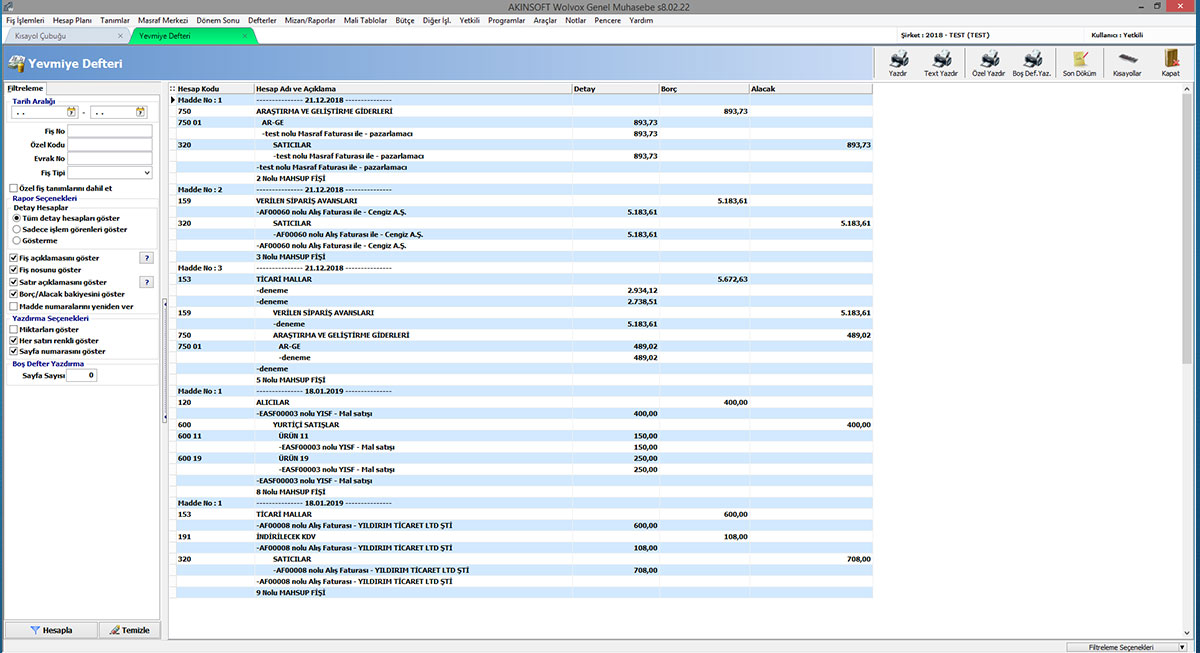1200x653 pixels.
Task: Click the Yazdır print icon
Action: pyautogui.click(x=898, y=60)
